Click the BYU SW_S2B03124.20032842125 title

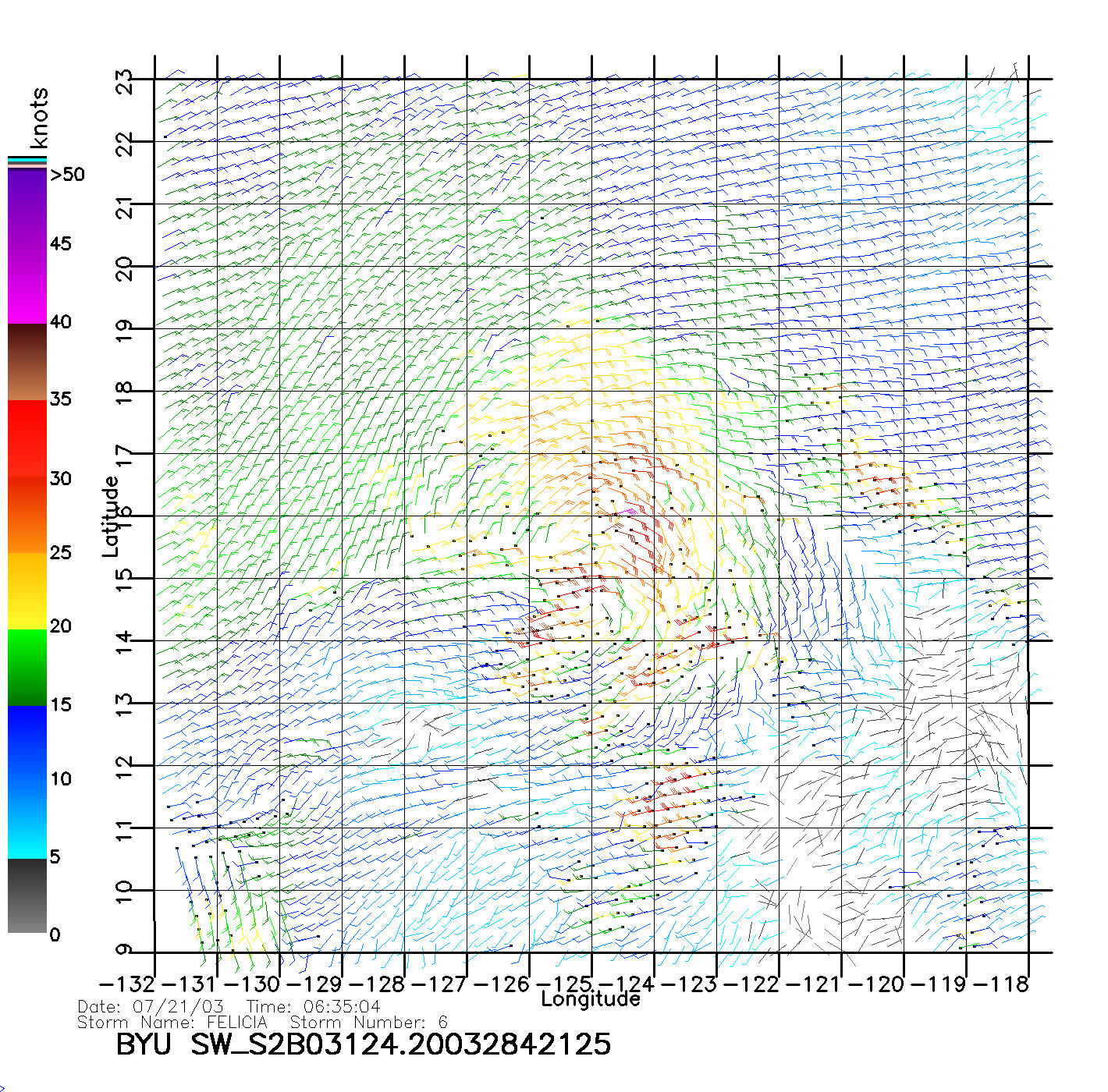(364, 1044)
